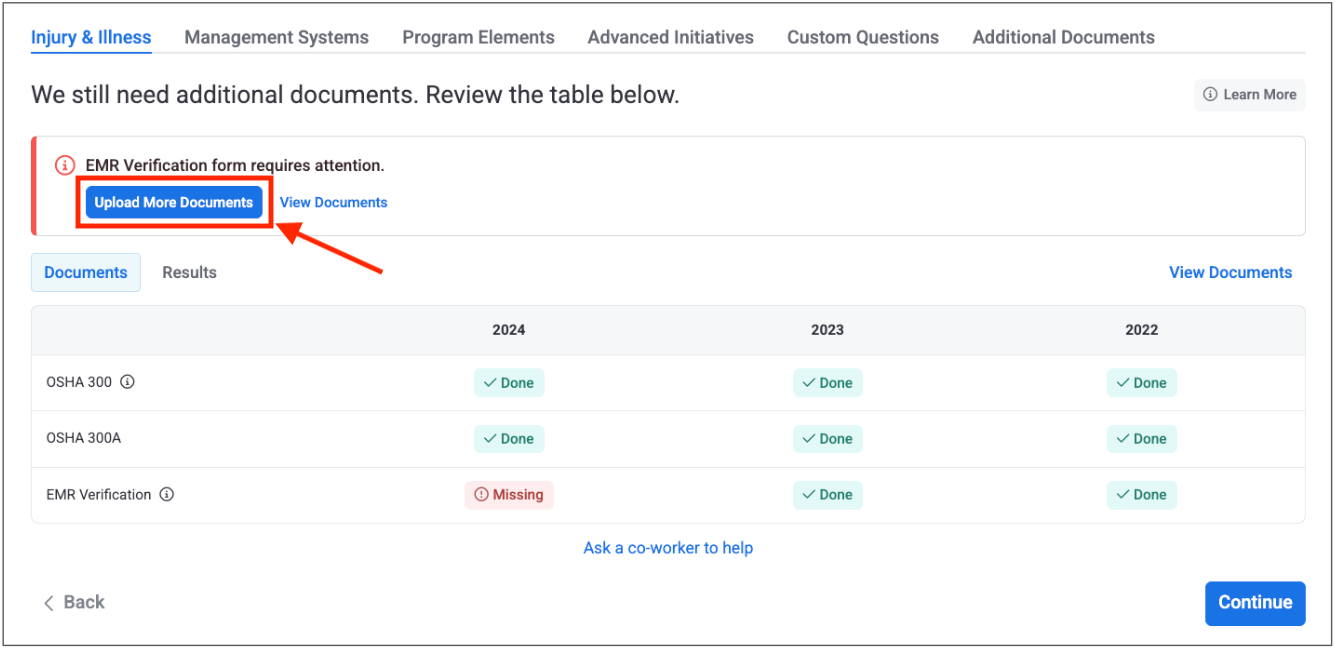Open View Documents link in the warning banner

tap(333, 202)
